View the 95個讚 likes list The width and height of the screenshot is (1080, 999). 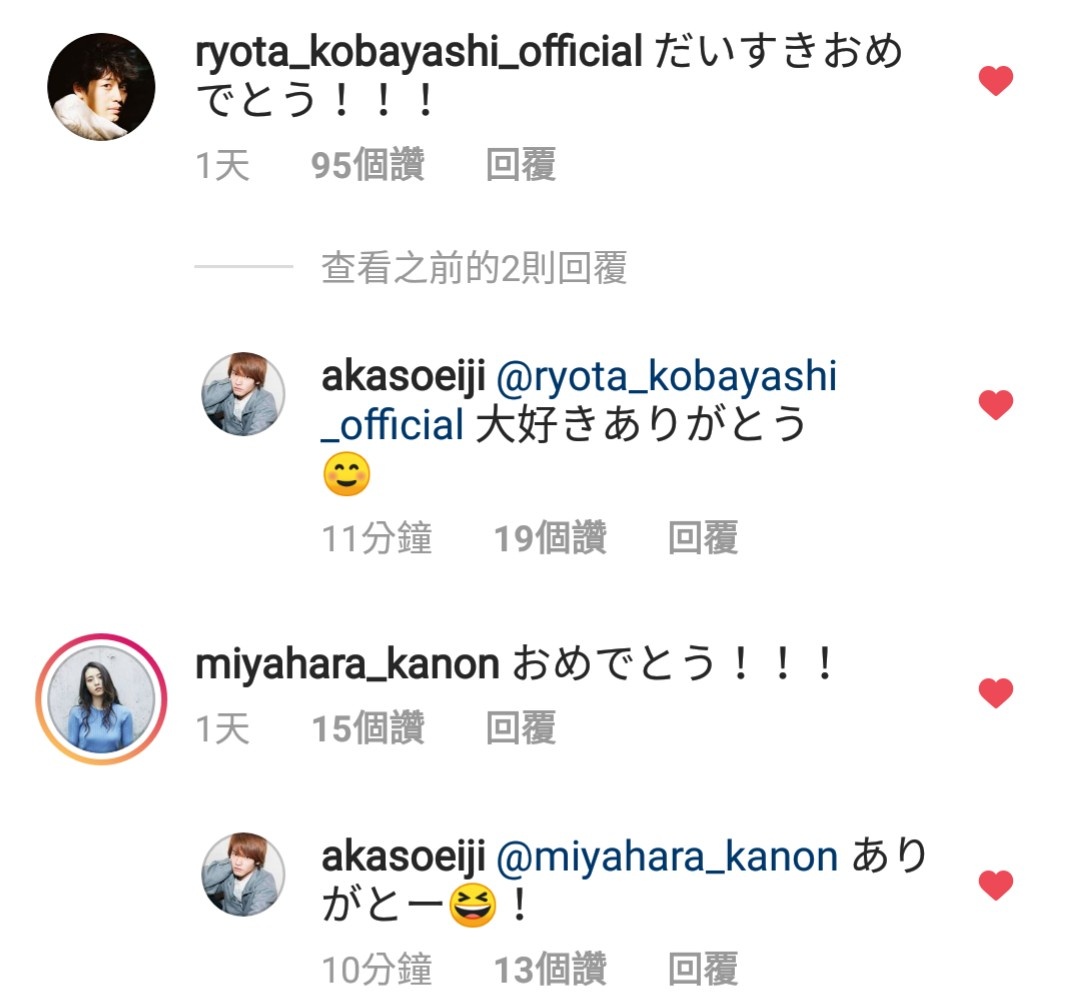coord(368,165)
